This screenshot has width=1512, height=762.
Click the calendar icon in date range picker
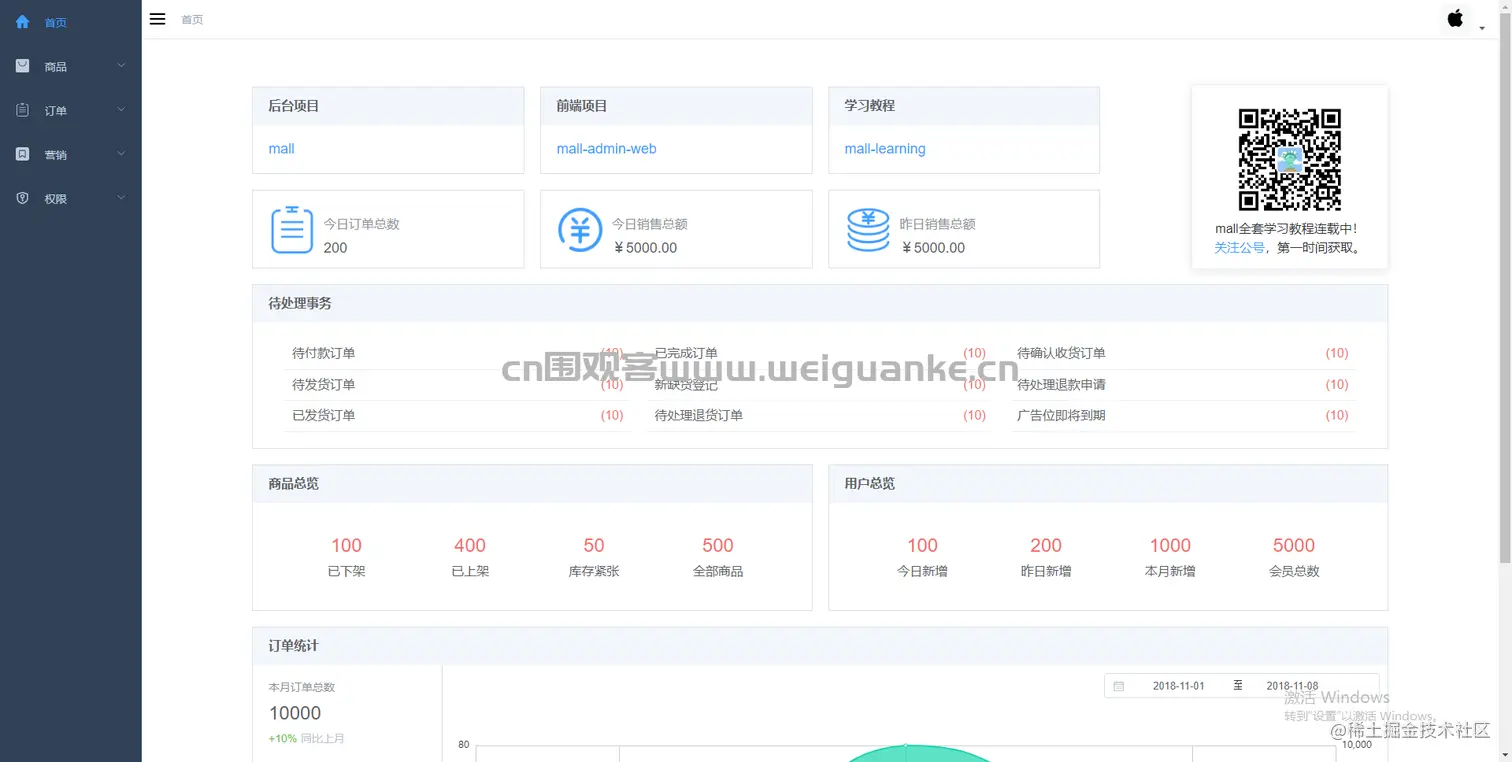tap(1119, 686)
